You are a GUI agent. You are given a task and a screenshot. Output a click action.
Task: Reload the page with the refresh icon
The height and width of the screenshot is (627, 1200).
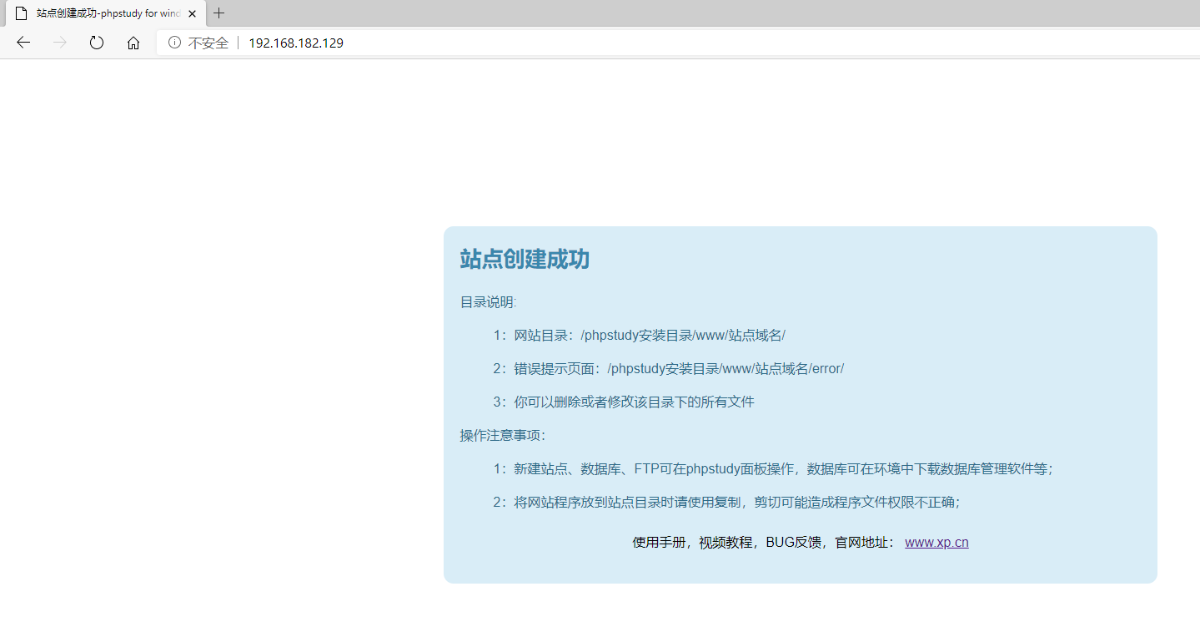(x=97, y=43)
